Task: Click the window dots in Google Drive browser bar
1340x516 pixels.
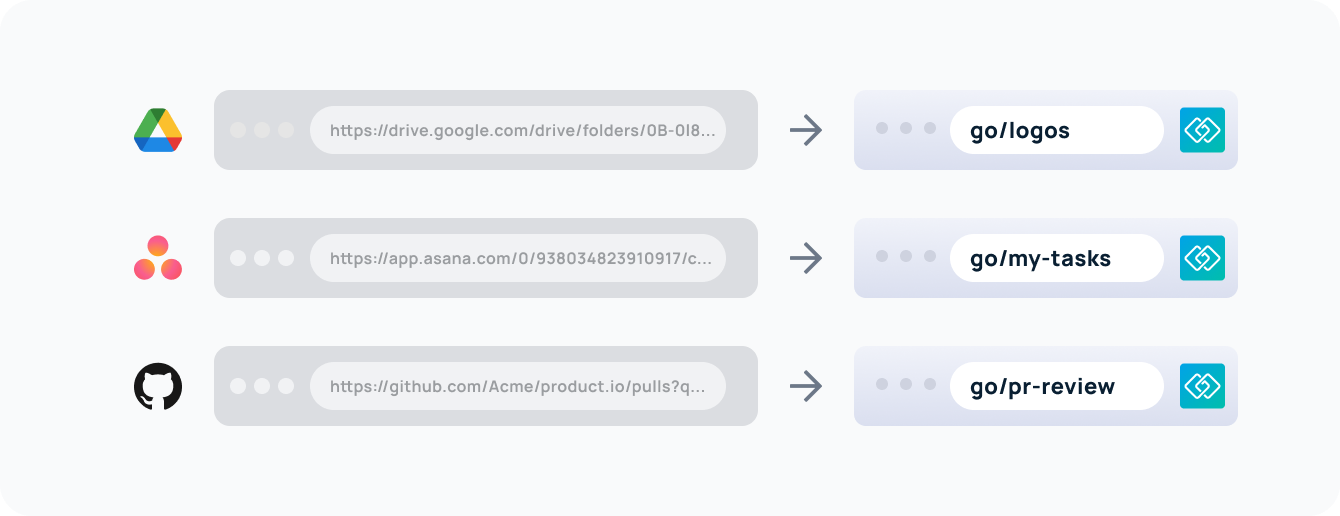Action: coord(262,130)
